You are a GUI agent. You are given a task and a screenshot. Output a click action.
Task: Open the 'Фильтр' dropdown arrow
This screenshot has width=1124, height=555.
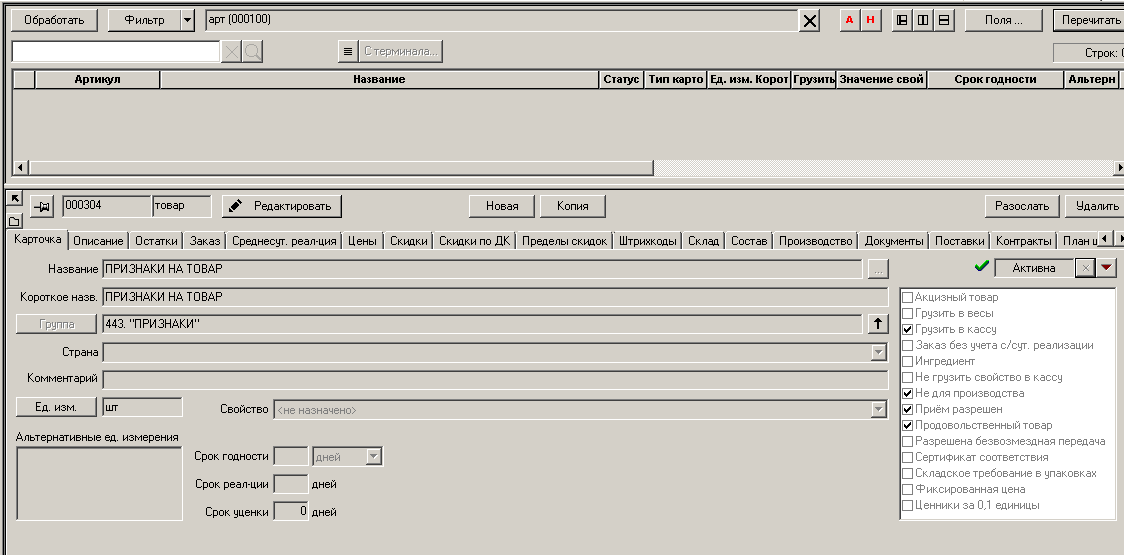pyautogui.click(x=187, y=21)
